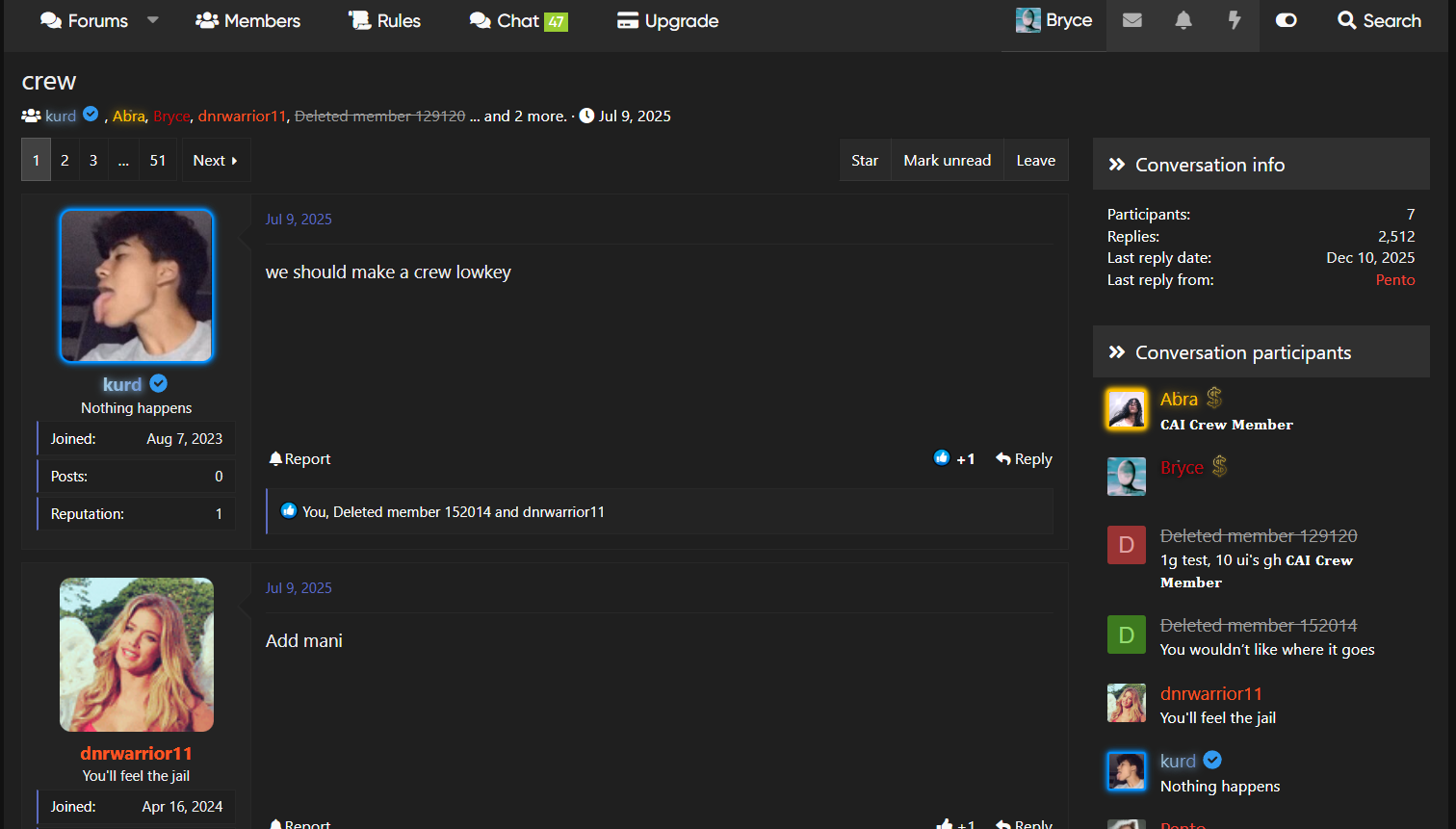Star this conversation
Viewport: 1456px width, 829px height.
865,161
